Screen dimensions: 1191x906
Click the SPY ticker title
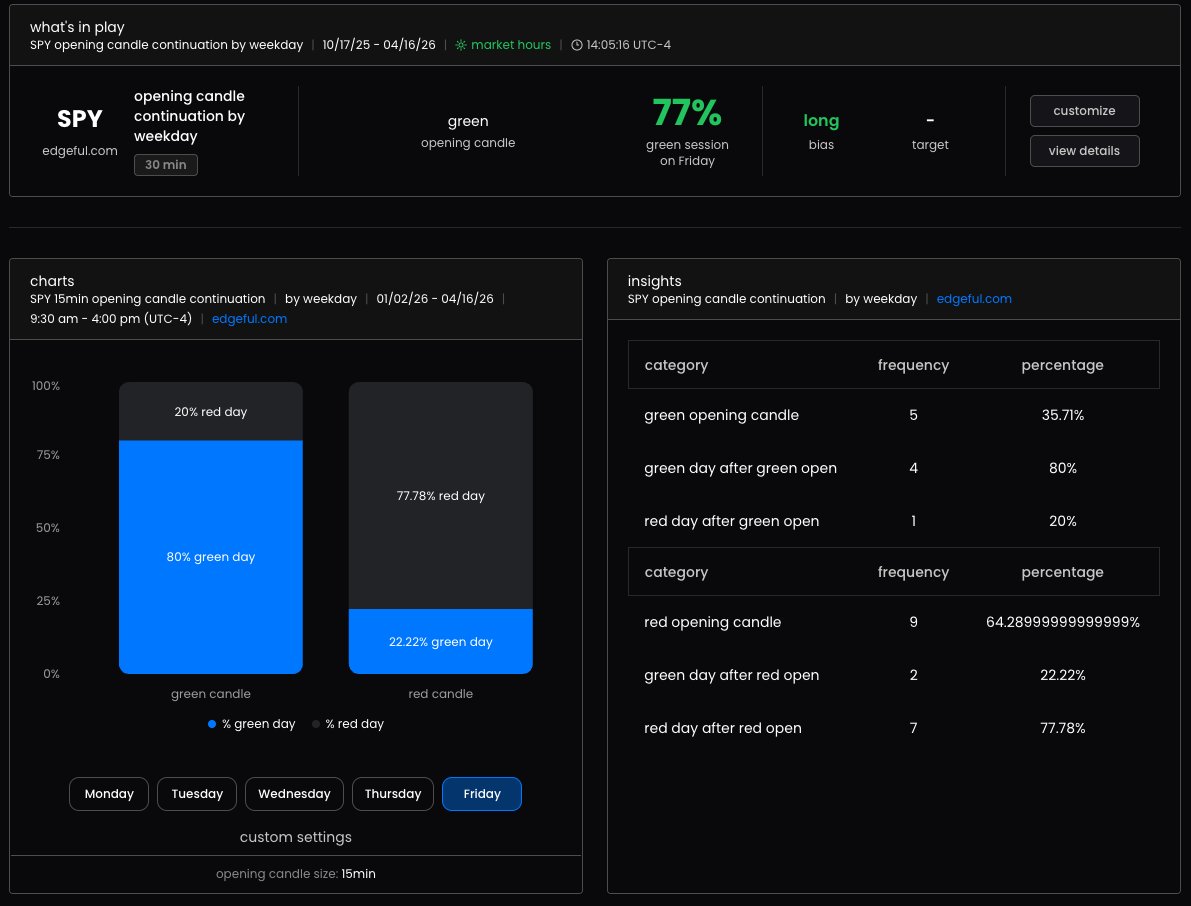[x=80, y=118]
